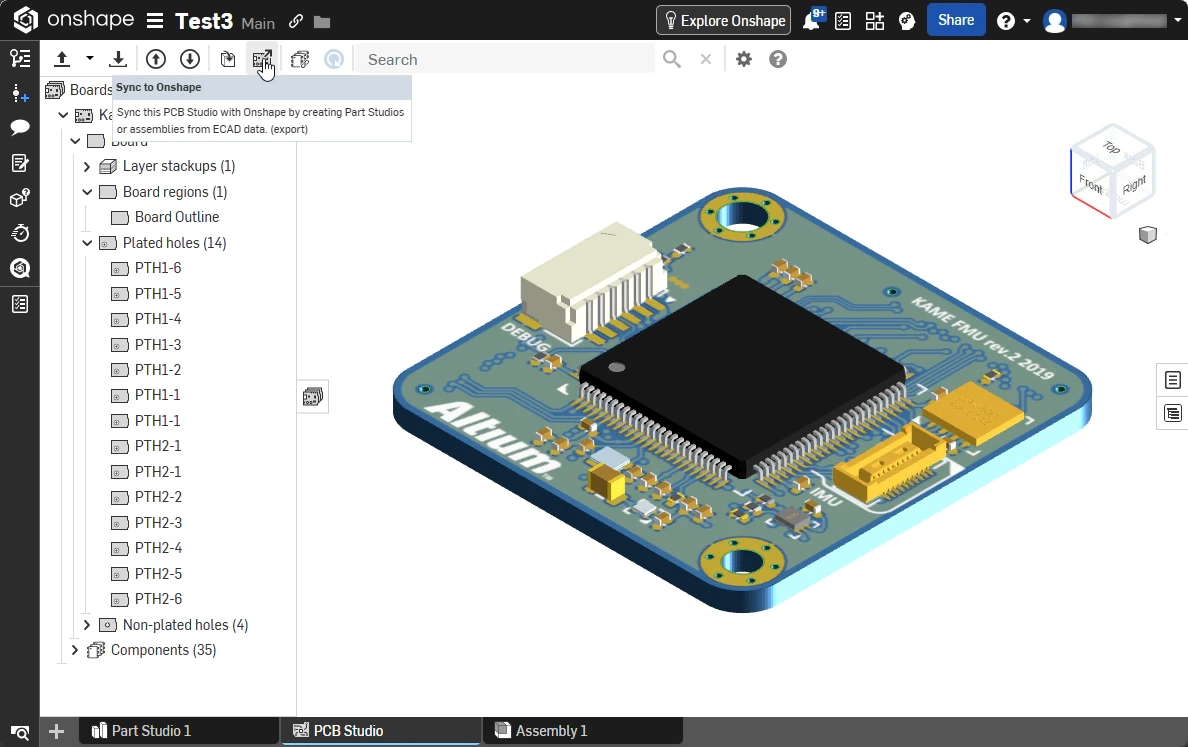The height and width of the screenshot is (747, 1188).
Task: Open the BOM table sidebar icon
Action: point(20,304)
